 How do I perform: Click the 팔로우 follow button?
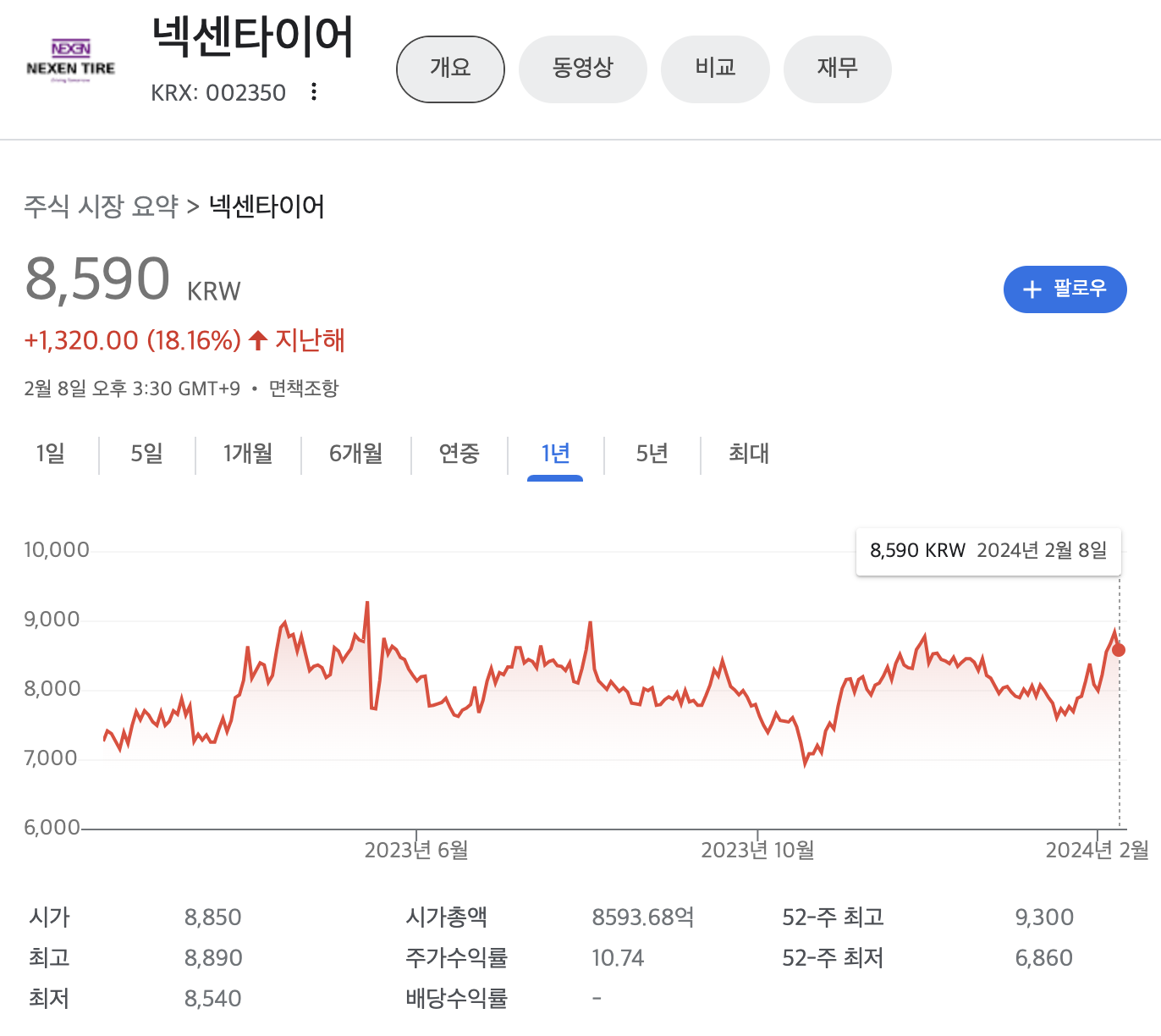(1065, 289)
